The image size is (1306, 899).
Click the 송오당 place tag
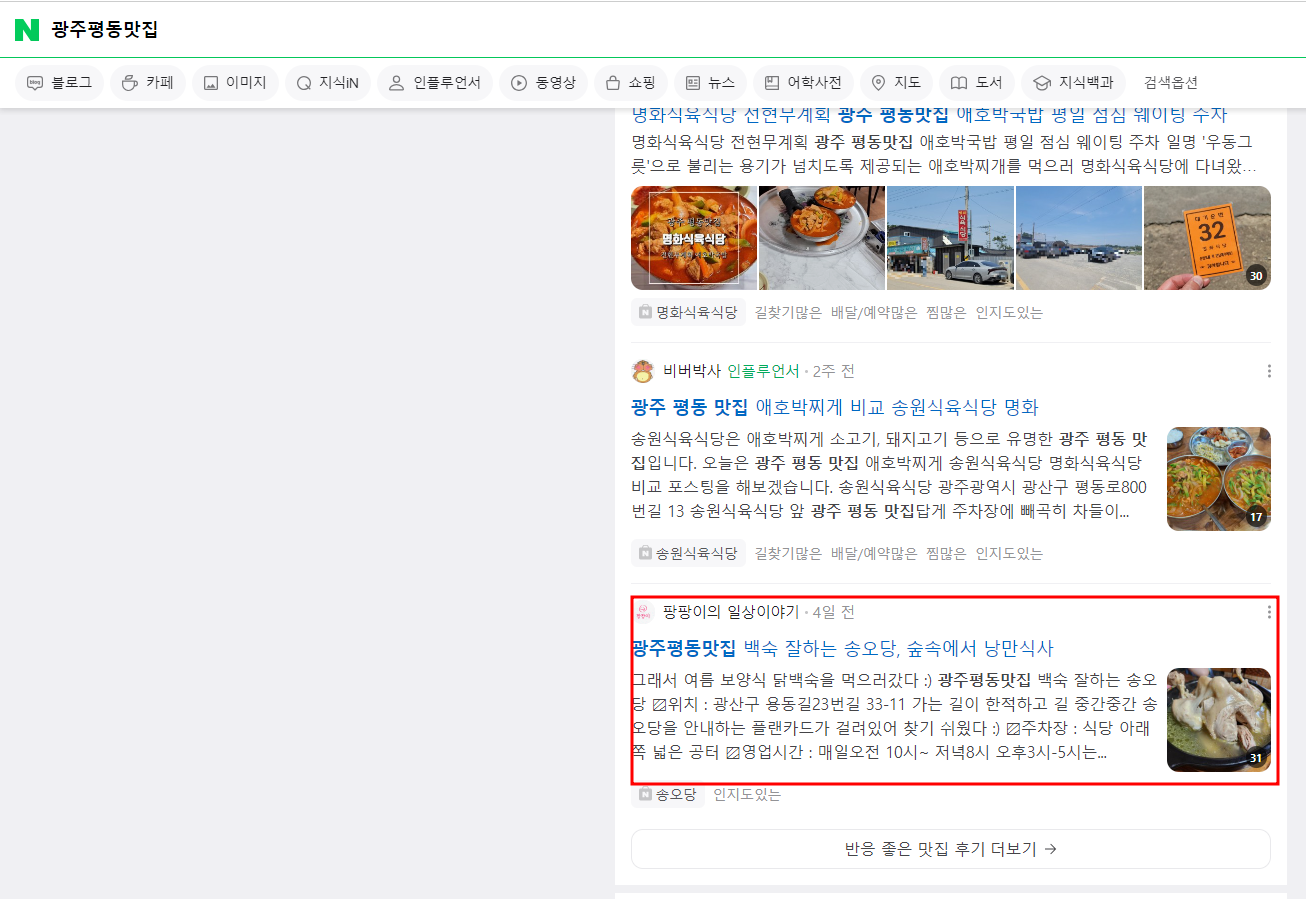click(668, 795)
